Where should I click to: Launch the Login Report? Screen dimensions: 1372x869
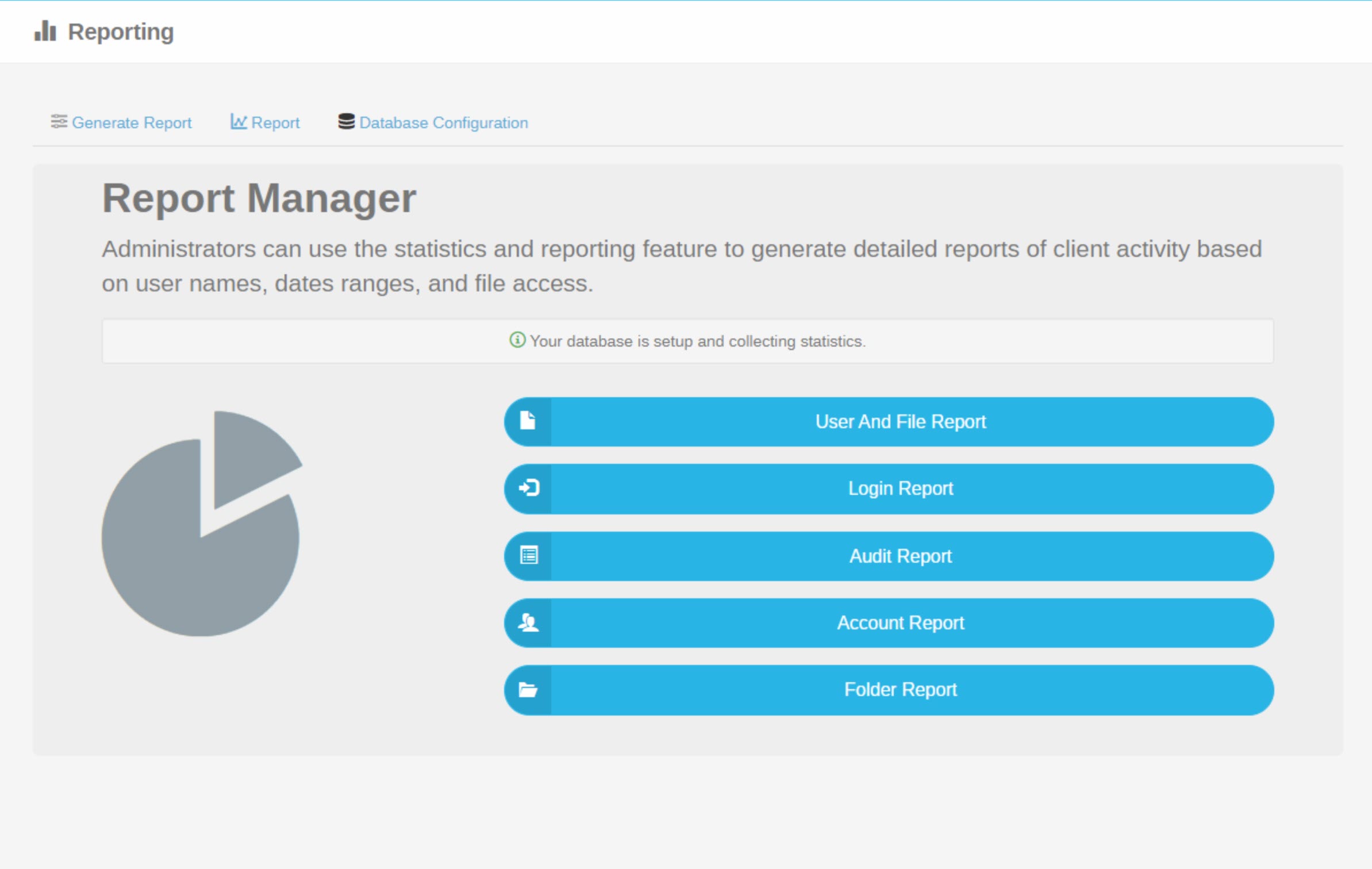click(x=889, y=489)
